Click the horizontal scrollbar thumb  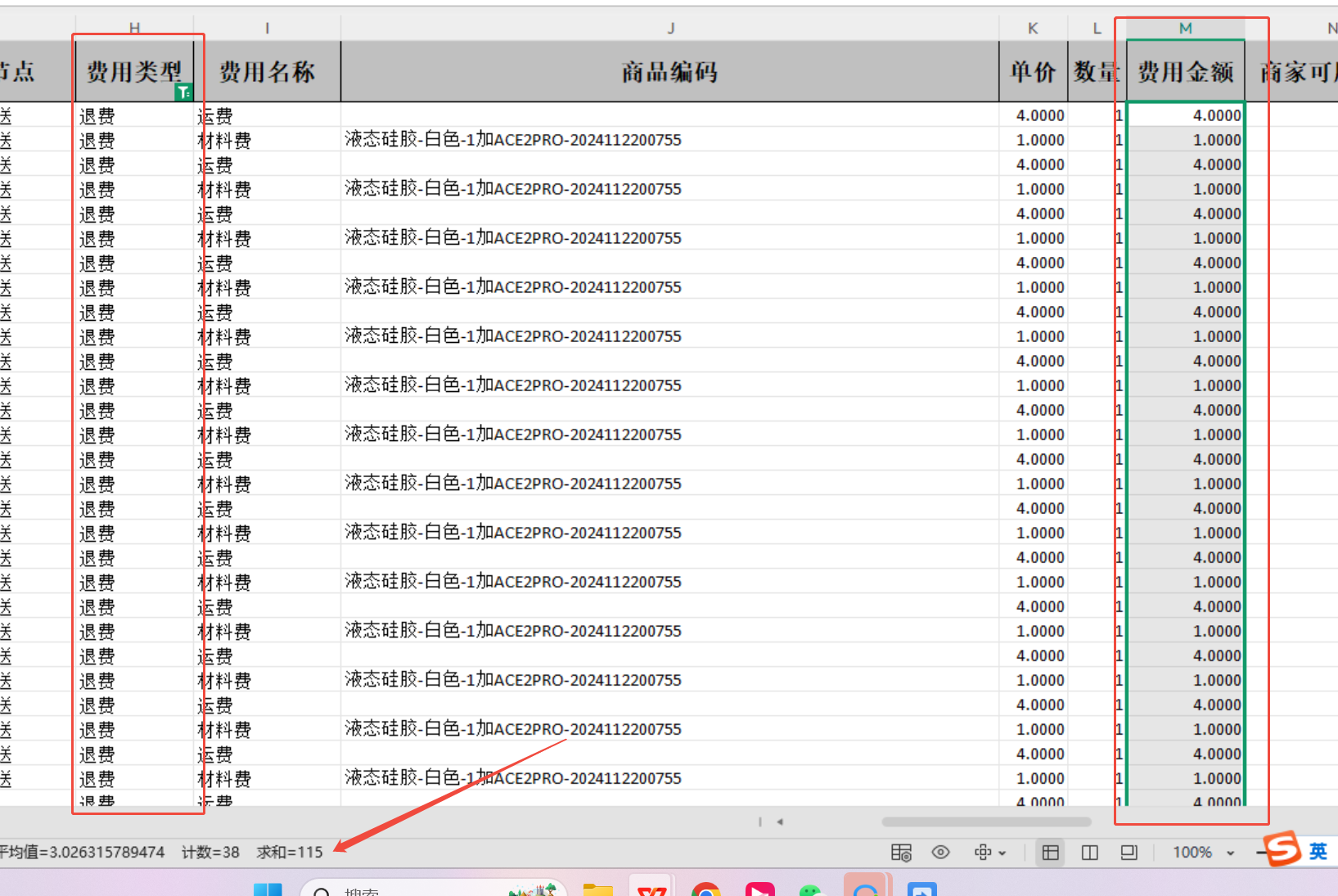986,822
